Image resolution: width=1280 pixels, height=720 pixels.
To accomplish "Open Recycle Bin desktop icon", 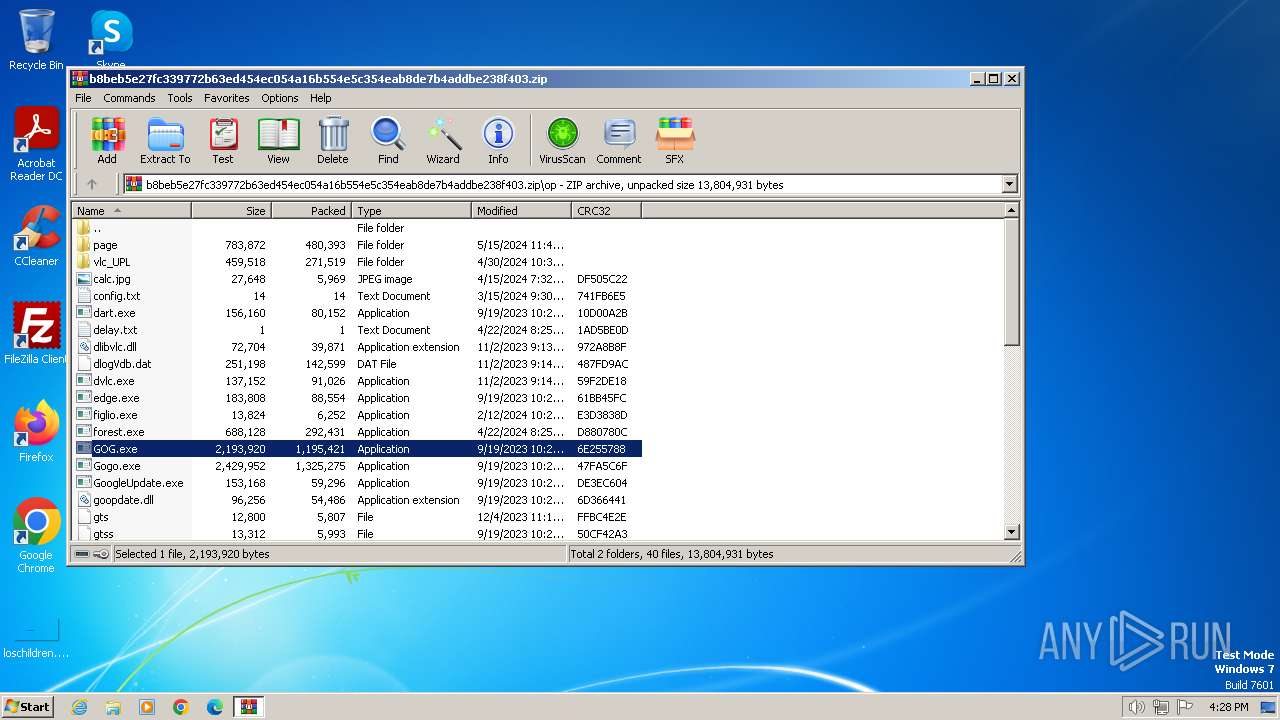I will coord(36,40).
